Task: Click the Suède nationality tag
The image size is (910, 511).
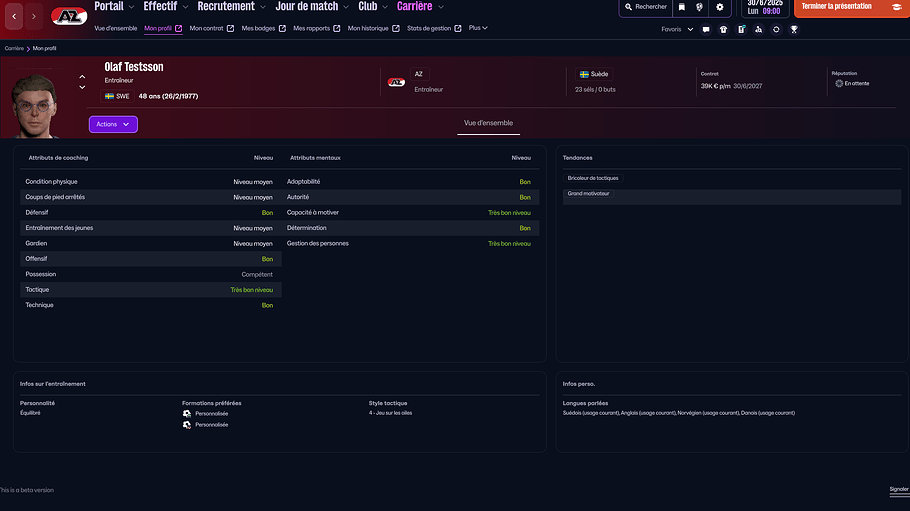Action: [x=594, y=74]
